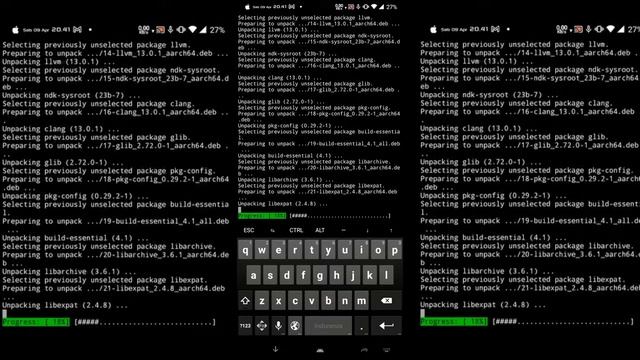
Task: Tap the i key on the keyboard
Action: tap(361, 249)
